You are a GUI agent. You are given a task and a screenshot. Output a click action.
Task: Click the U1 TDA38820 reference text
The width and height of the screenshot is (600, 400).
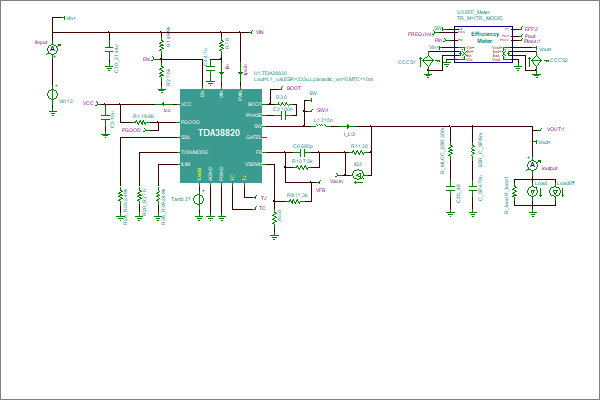(x=271, y=73)
